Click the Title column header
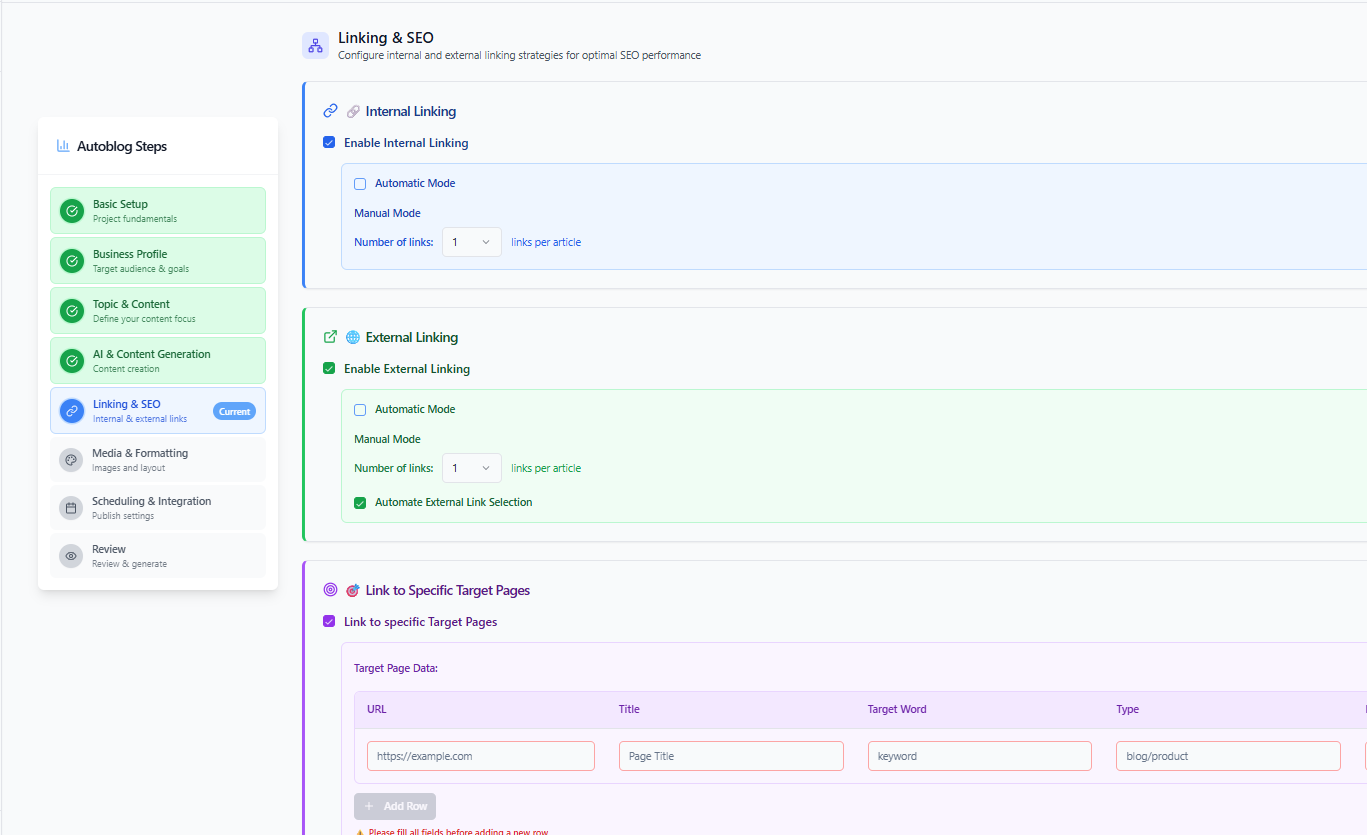Screen dimensions: 1367x835 pyautogui.click(x=629, y=709)
